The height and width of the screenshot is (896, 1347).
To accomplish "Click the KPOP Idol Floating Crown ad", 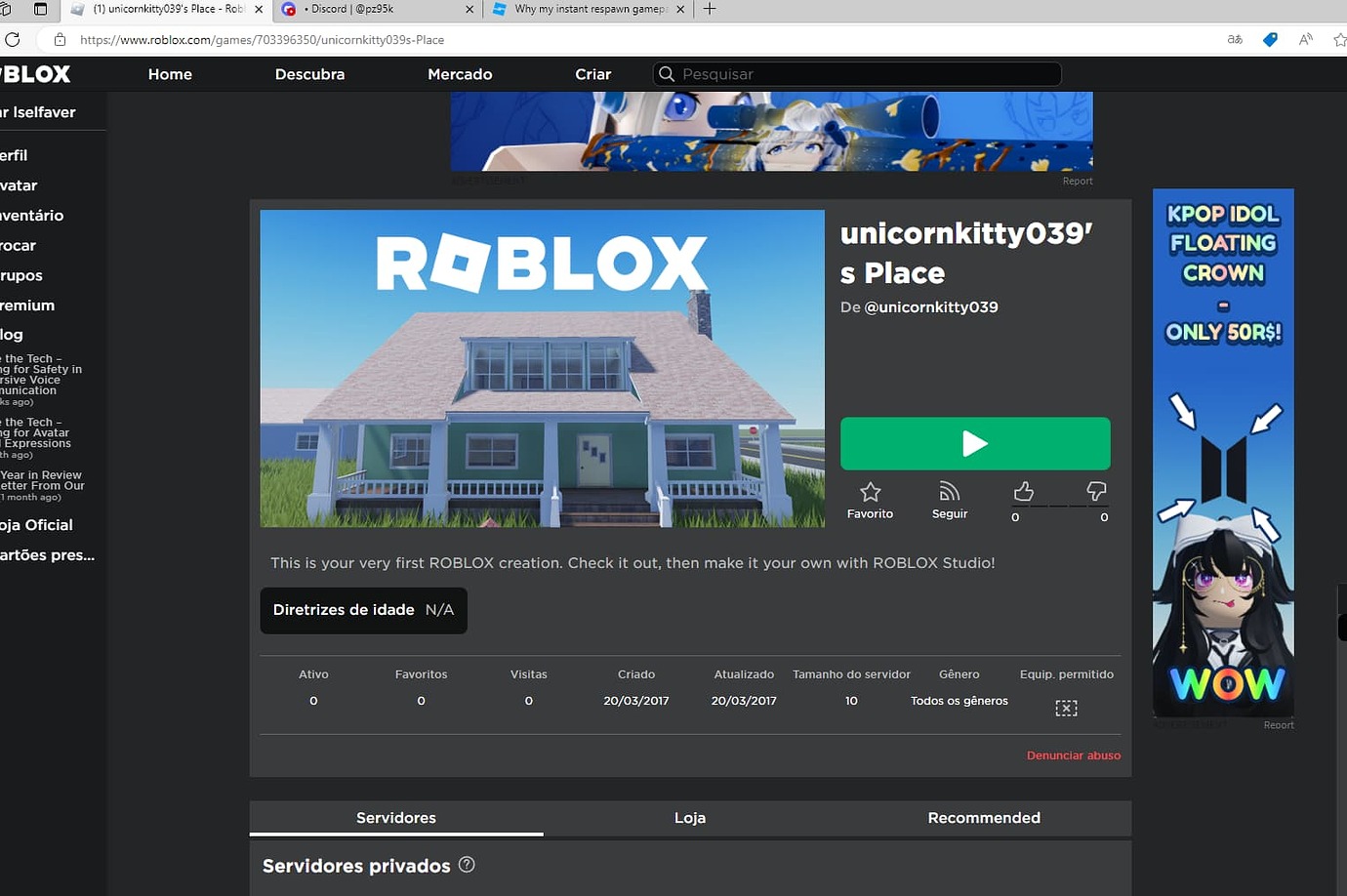I will [1223, 453].
